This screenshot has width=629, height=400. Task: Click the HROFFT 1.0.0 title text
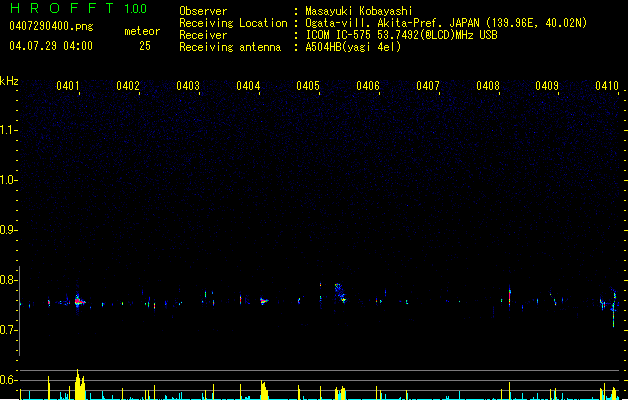(78, 8)
